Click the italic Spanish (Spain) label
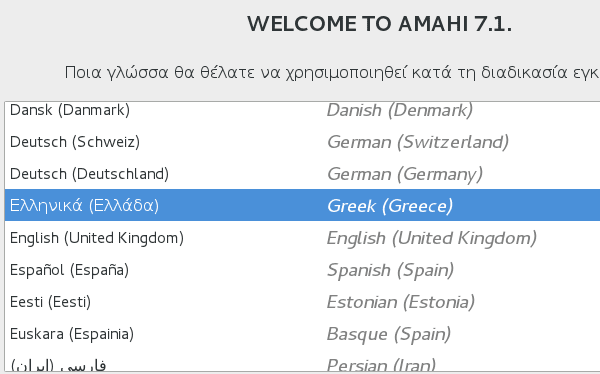The height and width of the screenshot is (374, 600). tap(390, 270)
